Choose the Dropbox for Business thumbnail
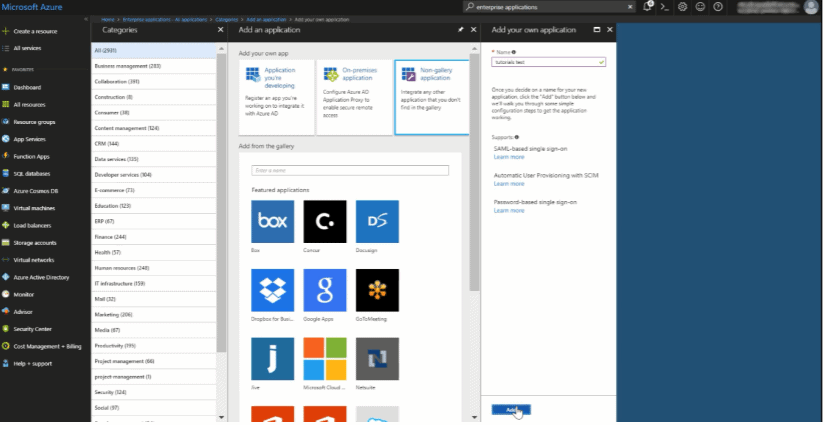The width and height of the screenshot is (825, 425). pos(273,290)
